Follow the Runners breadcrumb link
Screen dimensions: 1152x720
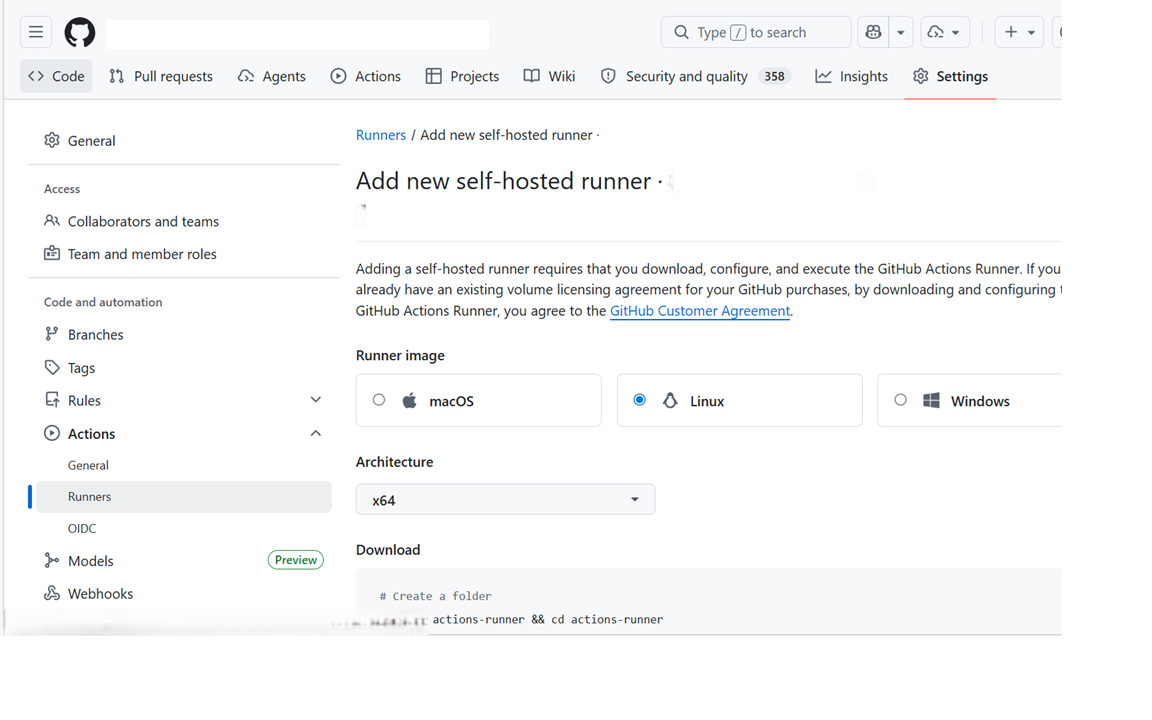(381, 135)
